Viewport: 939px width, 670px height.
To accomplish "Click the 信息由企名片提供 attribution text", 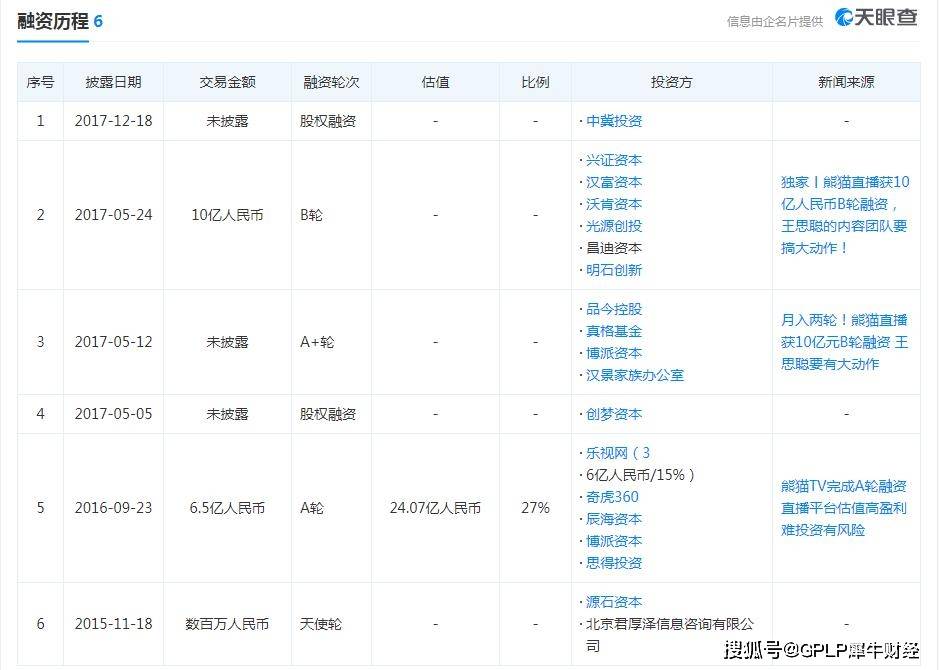I will pos(775,22).
